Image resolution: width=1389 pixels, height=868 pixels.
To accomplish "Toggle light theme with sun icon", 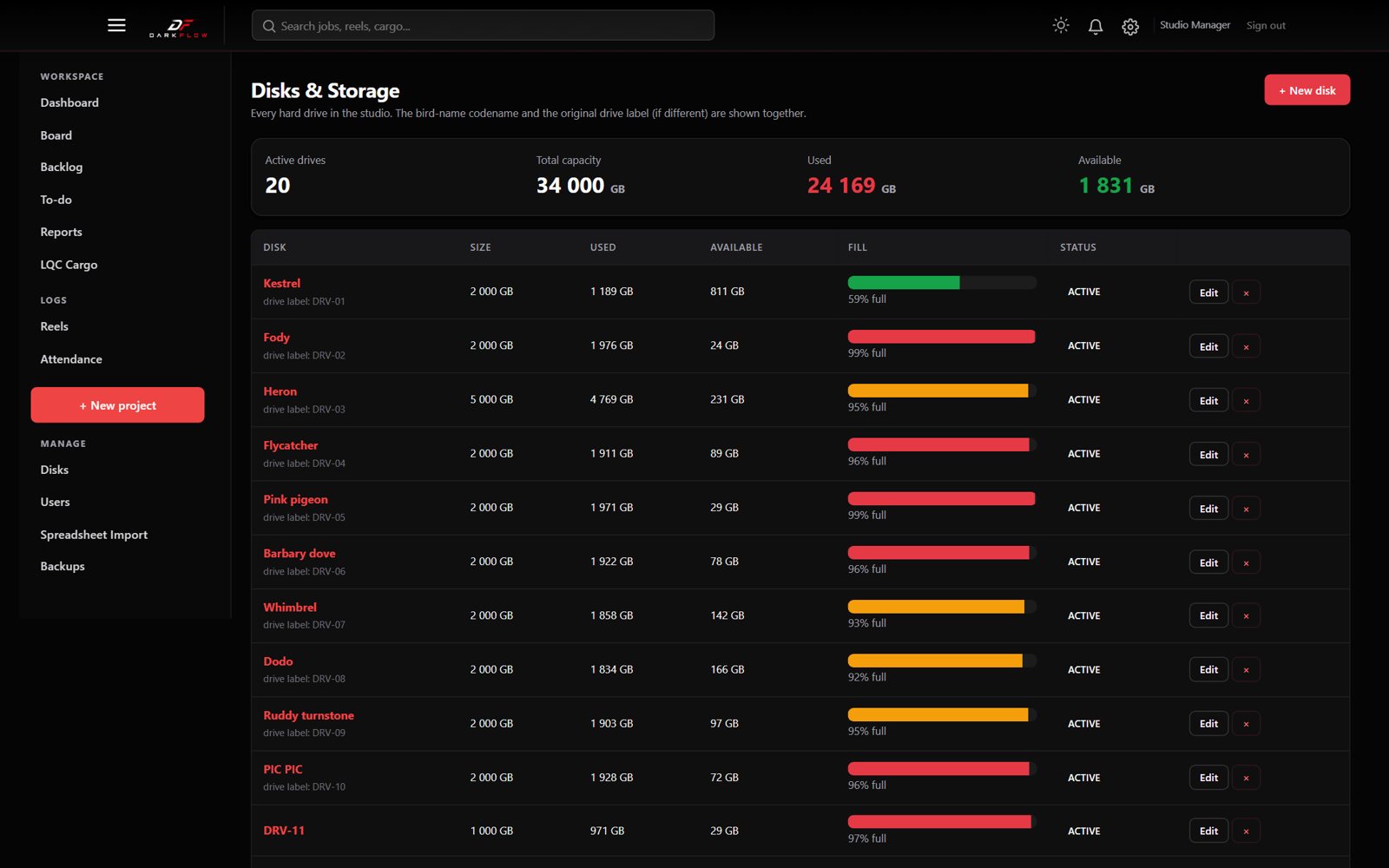I will [x=1061, y=25].
